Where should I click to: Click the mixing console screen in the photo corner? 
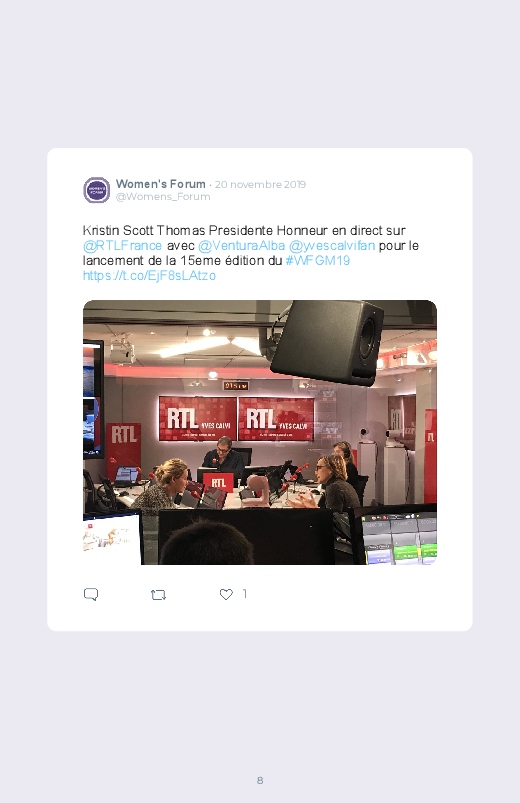pos(400,538)
